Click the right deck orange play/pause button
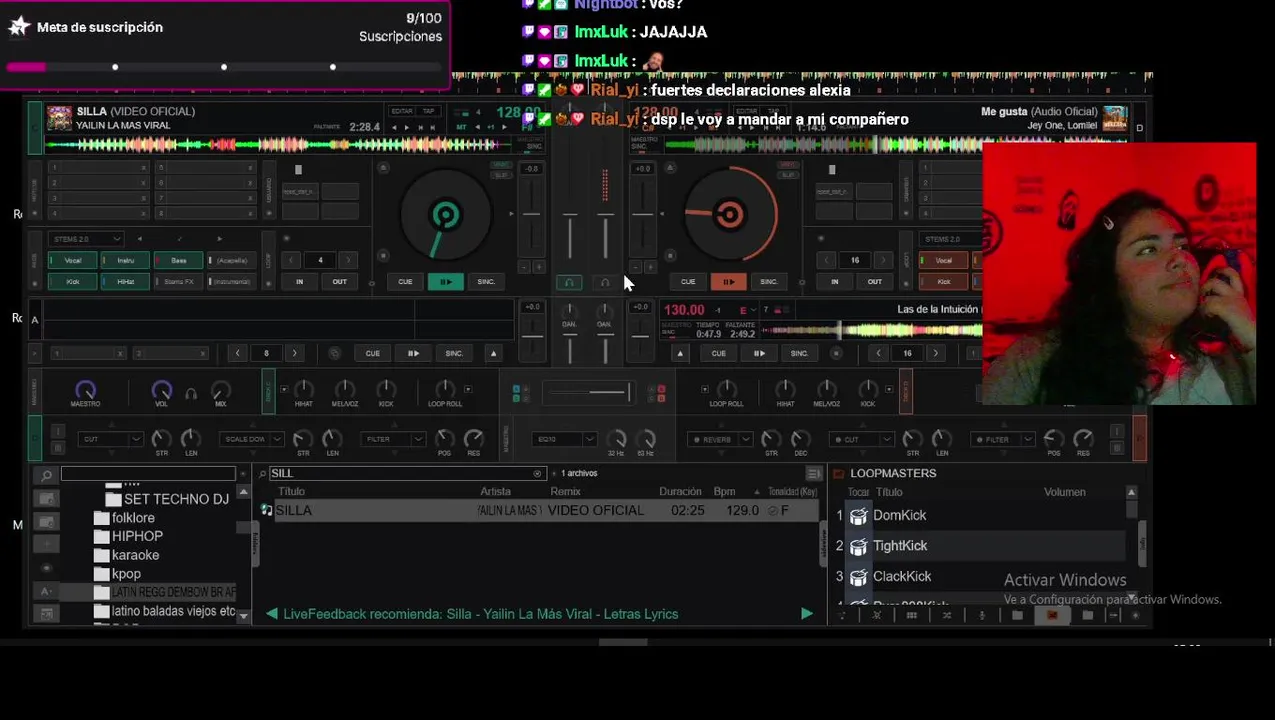1275x720 pixels. pos(728,282)
